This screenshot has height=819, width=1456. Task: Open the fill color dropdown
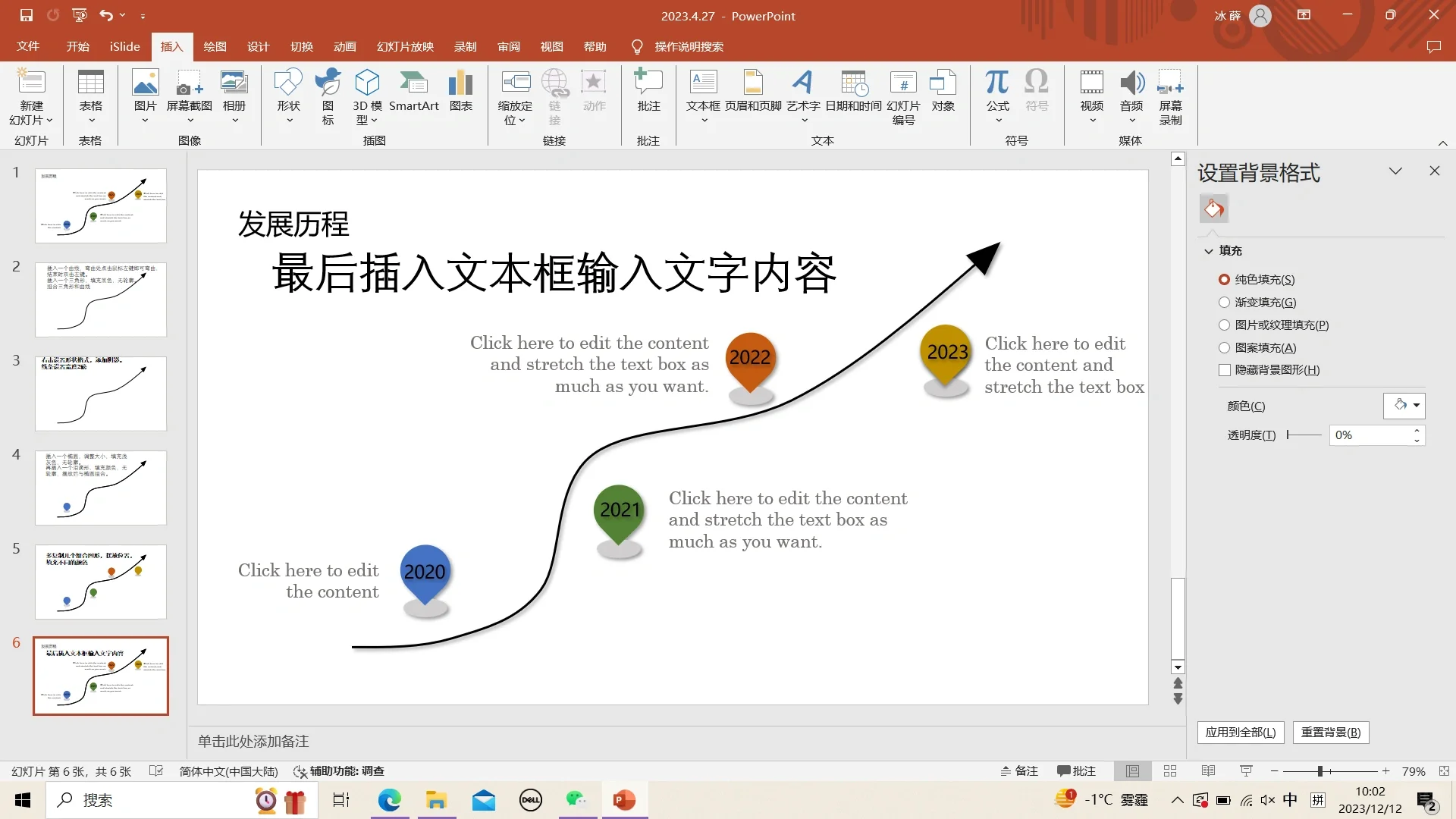[1416, 406]
